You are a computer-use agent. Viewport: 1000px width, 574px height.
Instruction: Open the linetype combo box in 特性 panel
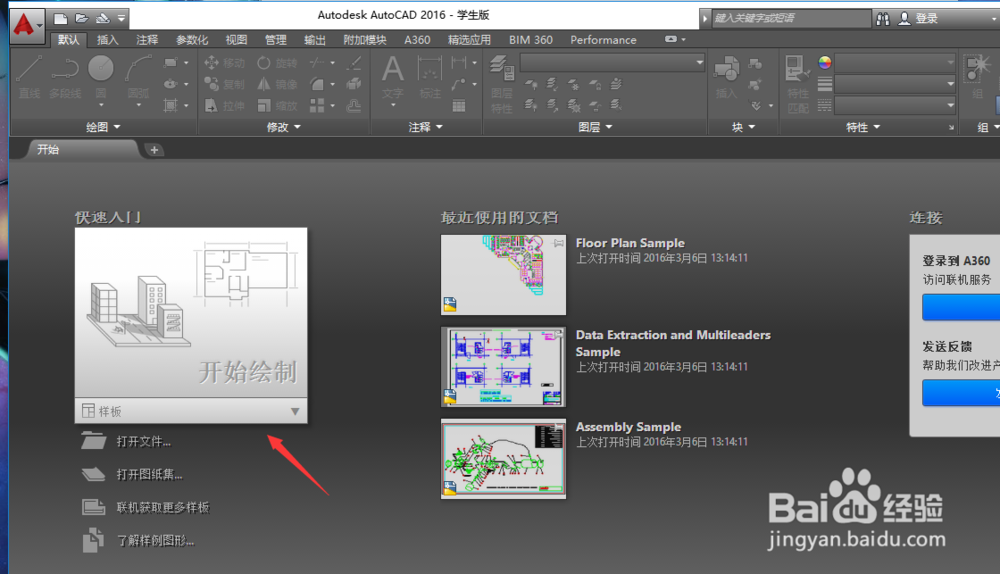pyautogui.click(x=895, y=105)
